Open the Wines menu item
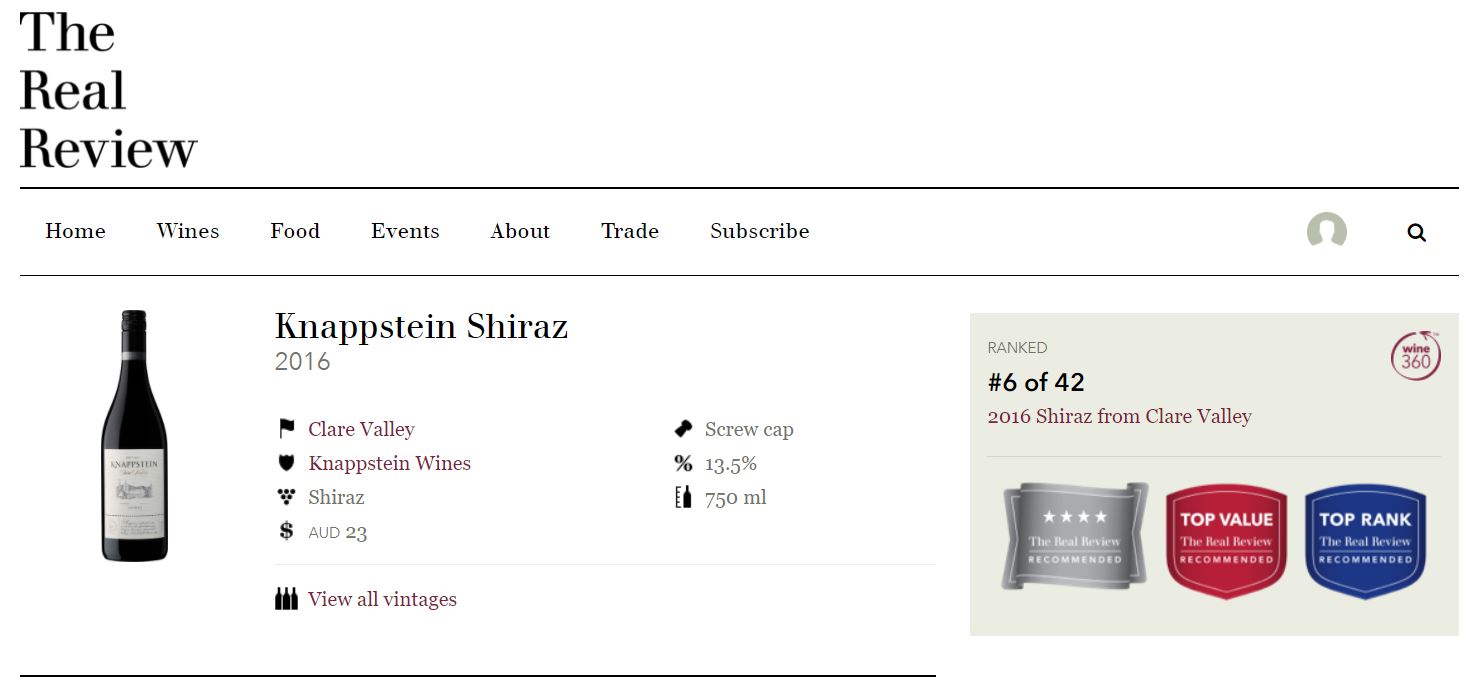Viewport: 1475px width, 689px height. [x=188, y=231]
